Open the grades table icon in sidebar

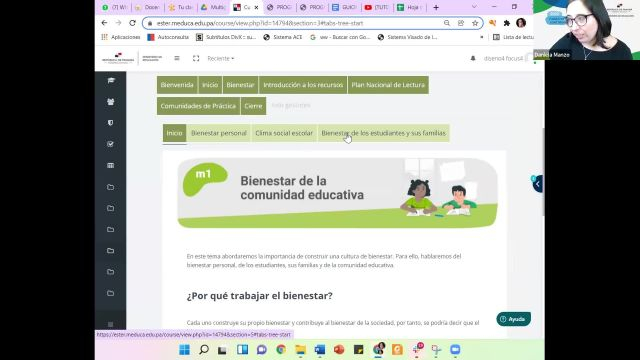coord(111,165)
